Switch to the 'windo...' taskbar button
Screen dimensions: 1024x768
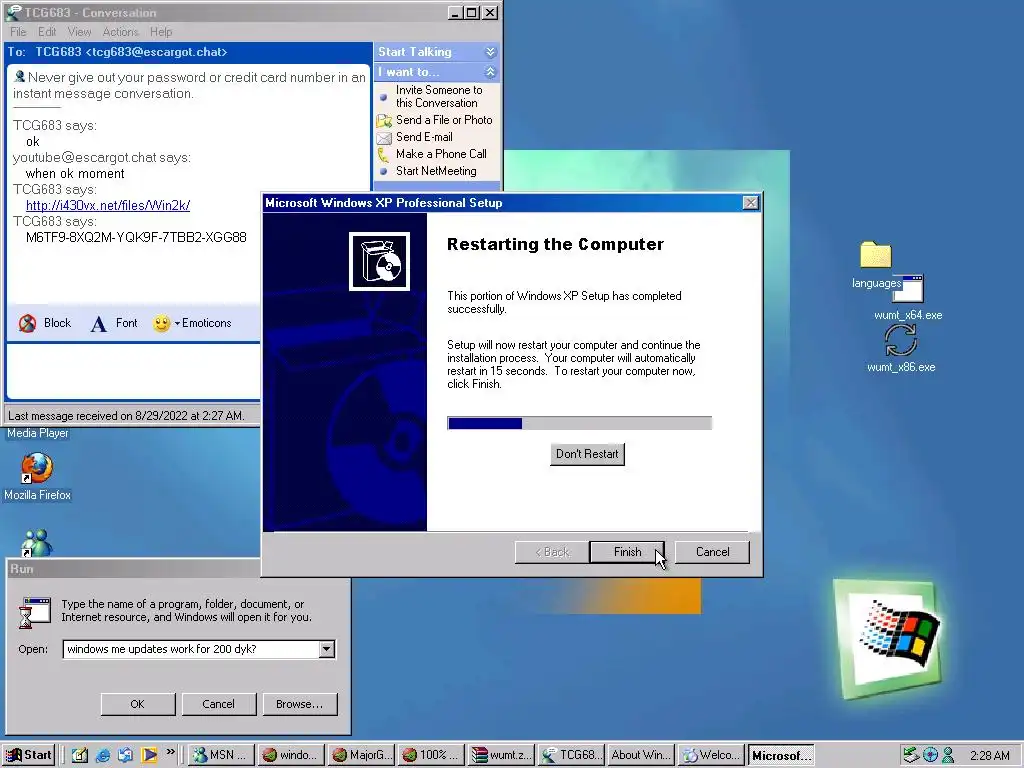(x=291, y=756)
